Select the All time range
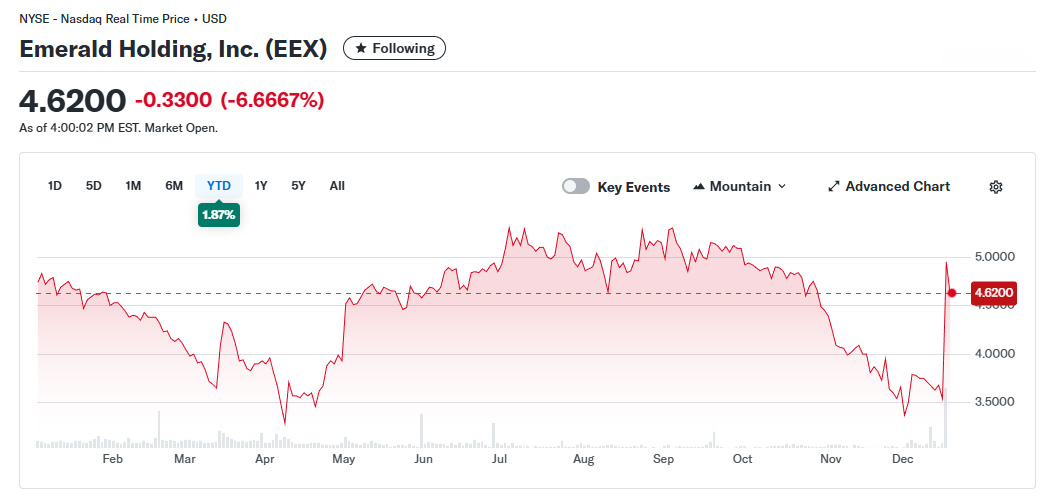The height and width of the screenshot is (499, 1056). 337,186
